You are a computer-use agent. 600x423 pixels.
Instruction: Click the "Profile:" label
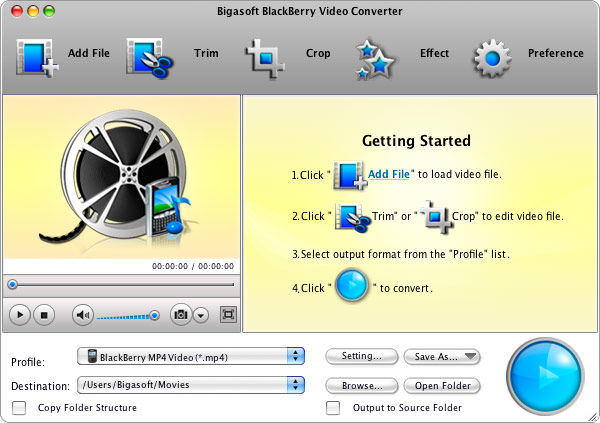coord(28,362)
